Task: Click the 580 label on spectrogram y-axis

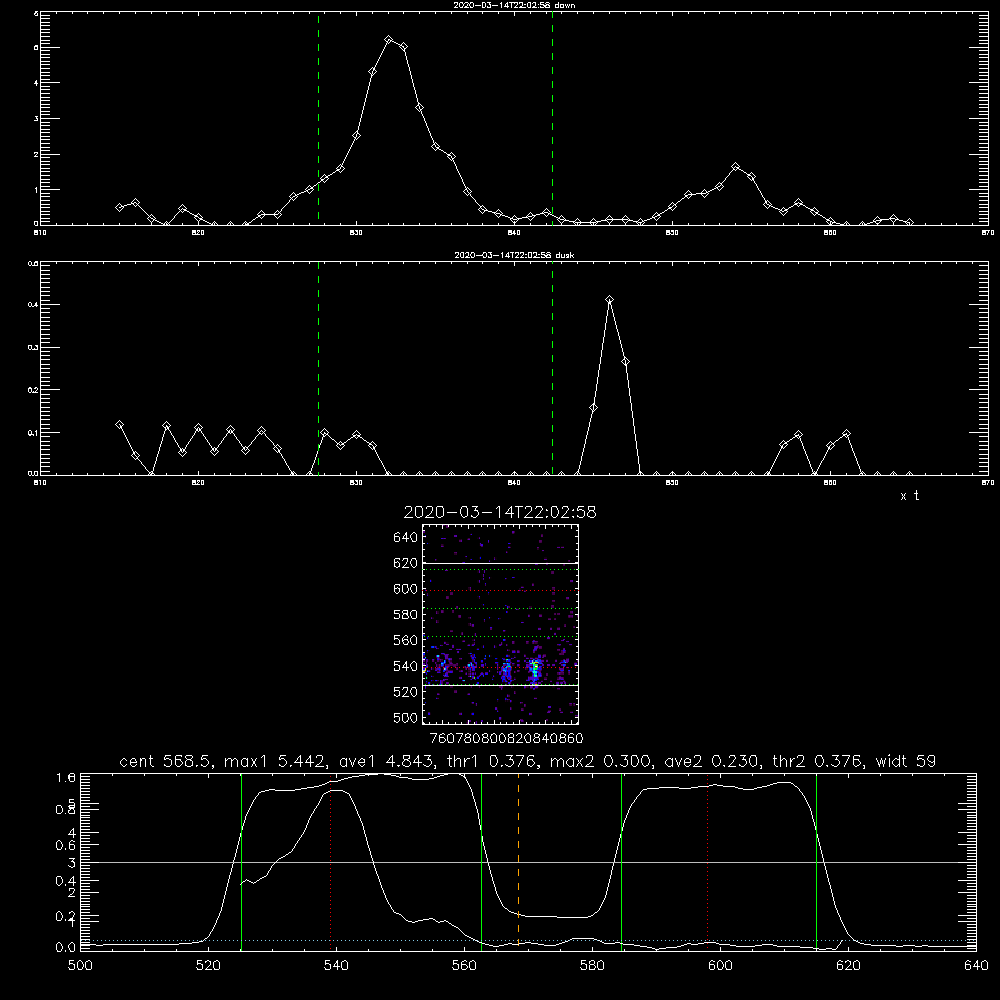Action: point(406,615)
